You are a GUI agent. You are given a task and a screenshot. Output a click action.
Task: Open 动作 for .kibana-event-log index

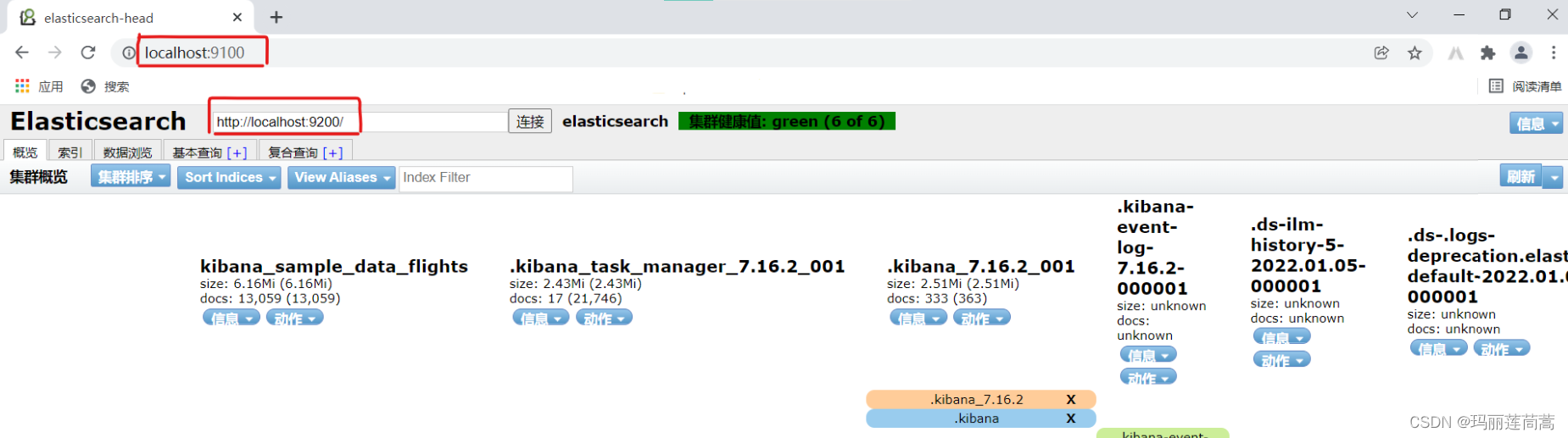click(x=1148, y=377)
